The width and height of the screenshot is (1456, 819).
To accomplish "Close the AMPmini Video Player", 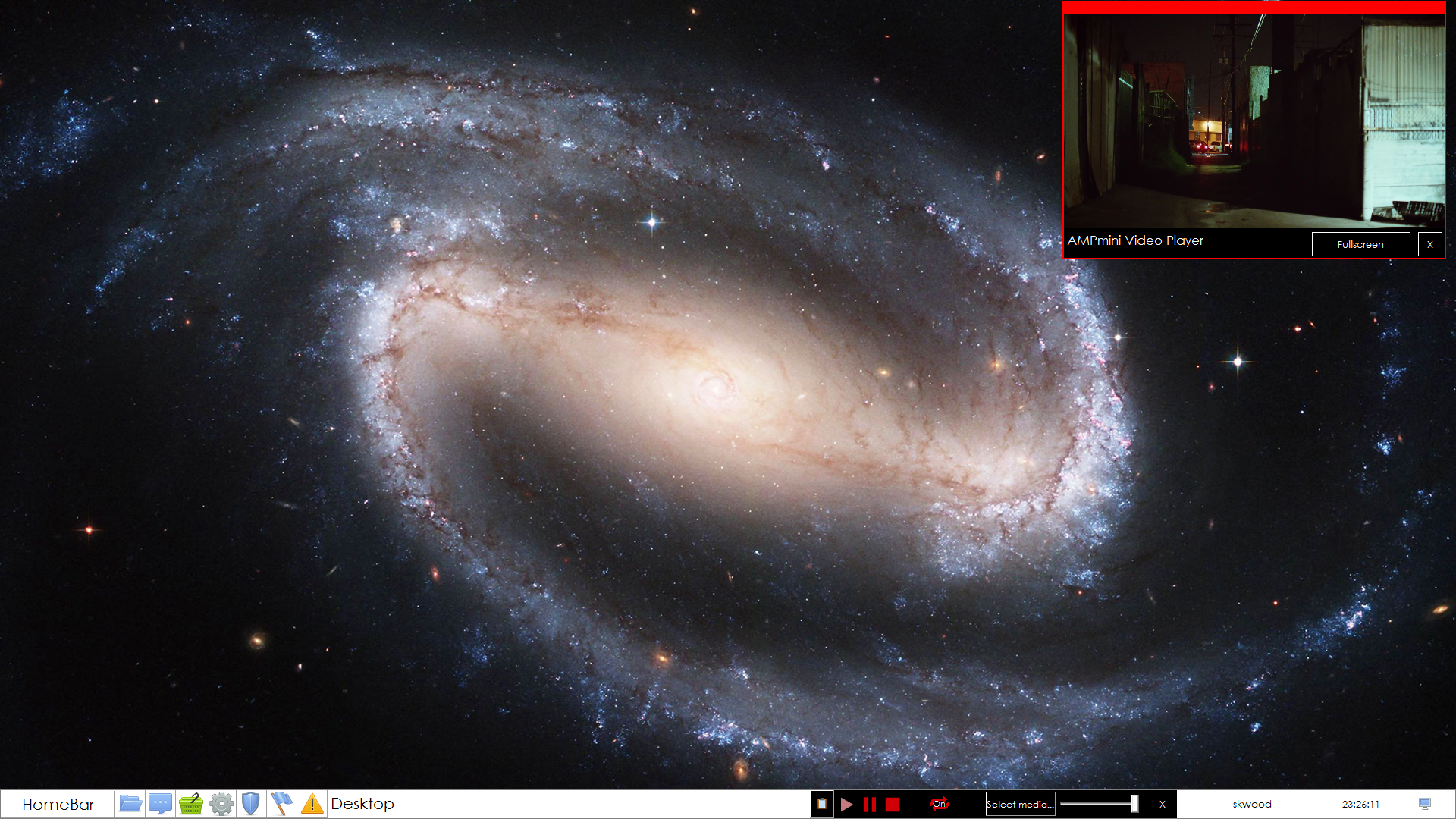I will (1430, 244).
